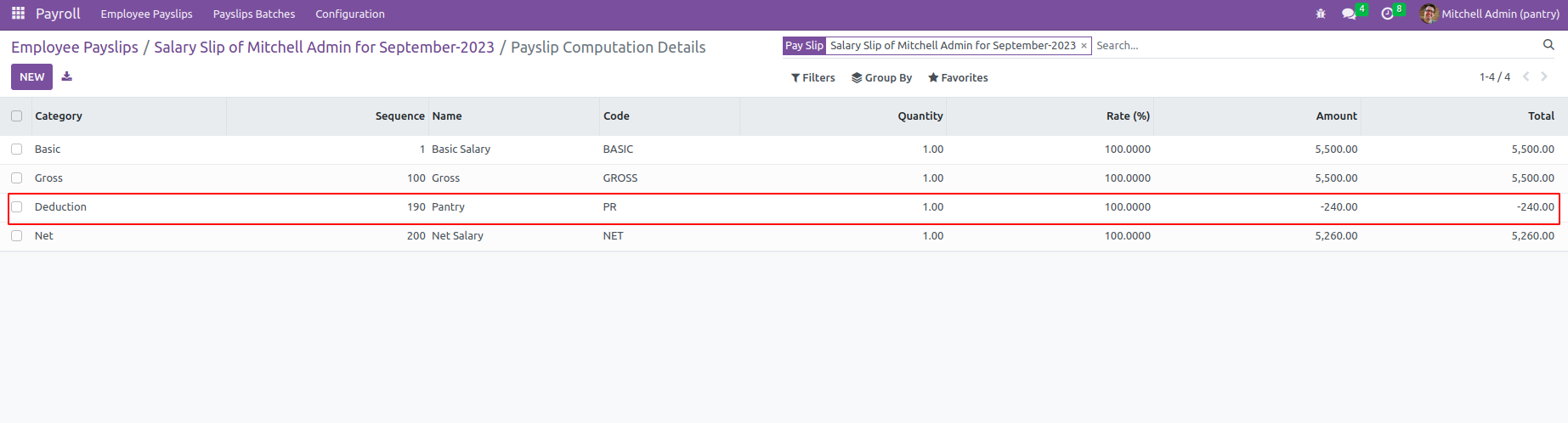
Task: Check the Basic Salary row checkbox
Action: (17, 149)
